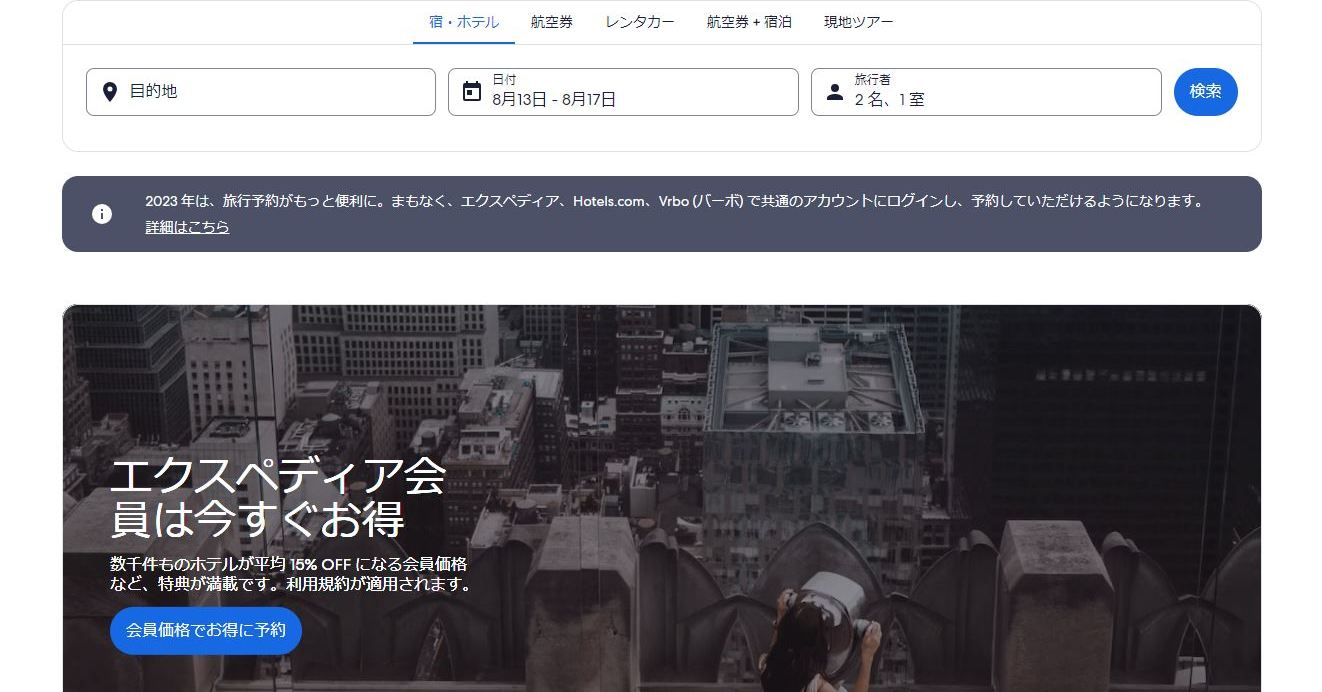Click the calendar icon in the date field
The width and height of the screenshot is (1322, 692).
point(472,92)
